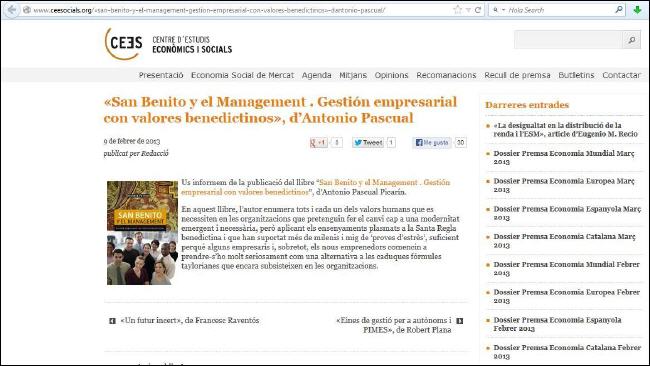650x366 pixels.
Task: Click the Darreres entrades sidebar heading
Action: point(527,105)
